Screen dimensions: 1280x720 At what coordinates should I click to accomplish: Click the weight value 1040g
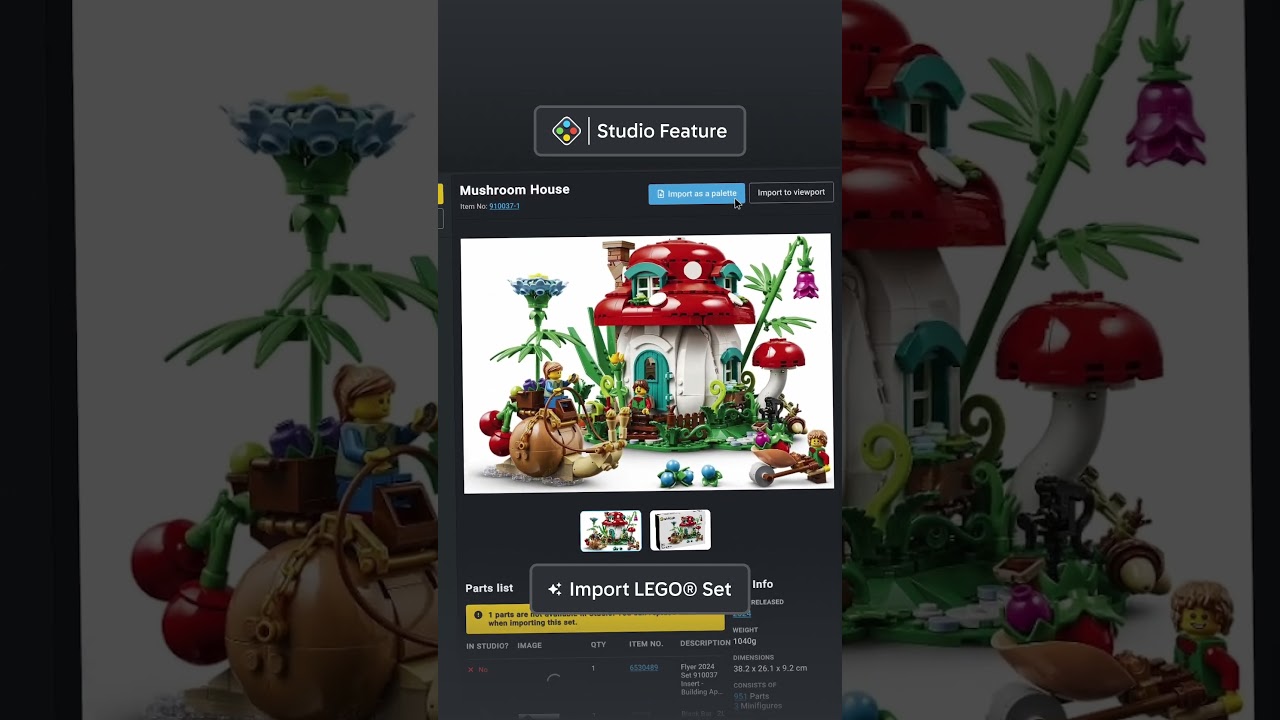pyautogui.click(x=744, y=641)
